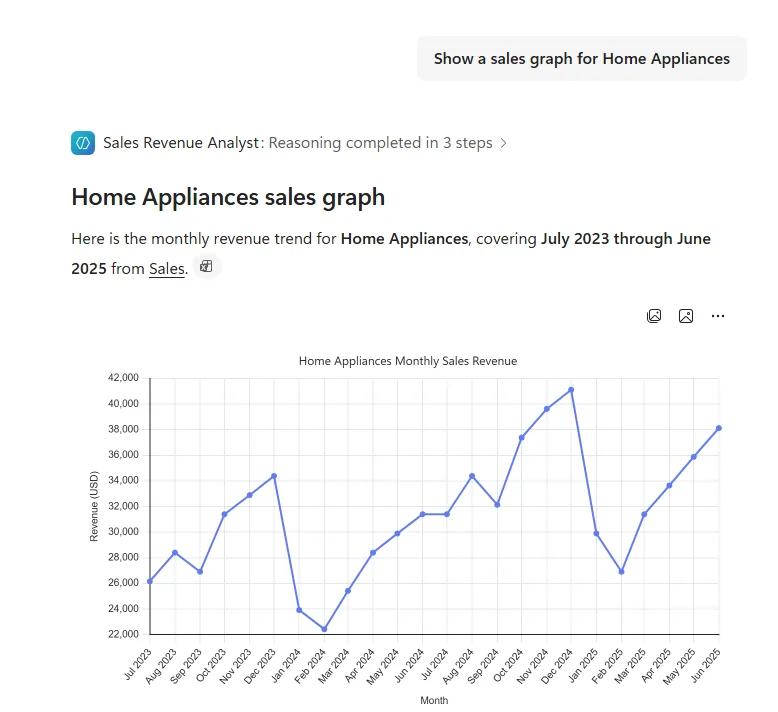
Task: Click the chart title text
Action: [408, 361]
